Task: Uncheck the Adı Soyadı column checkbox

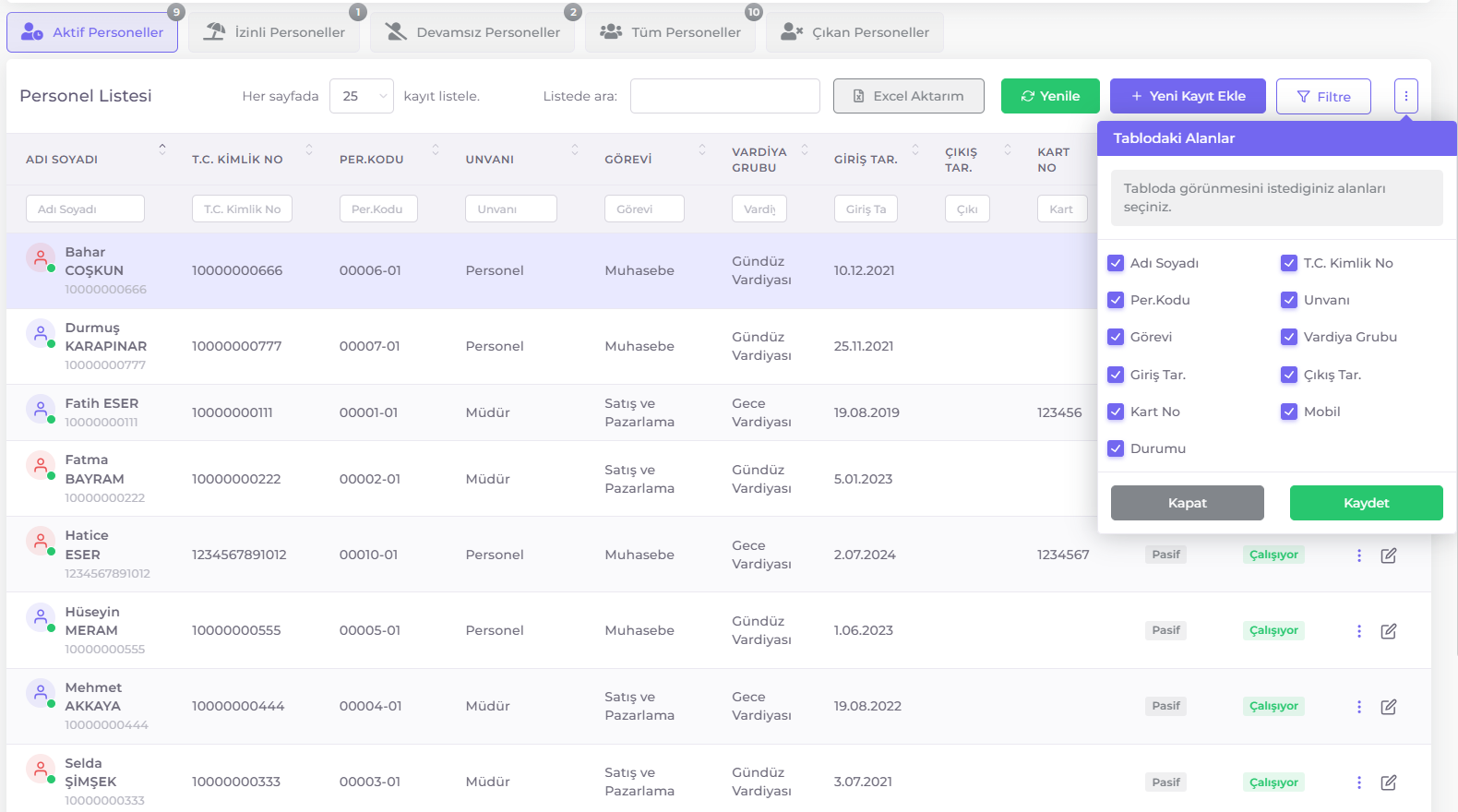Action: click(1116, 263)
